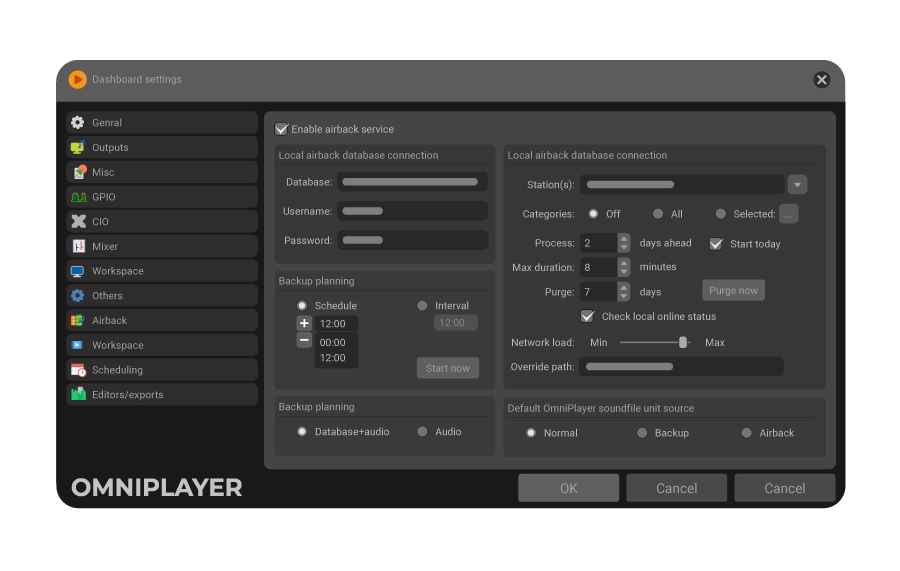Click the Max duration value field

click(599, 267)
